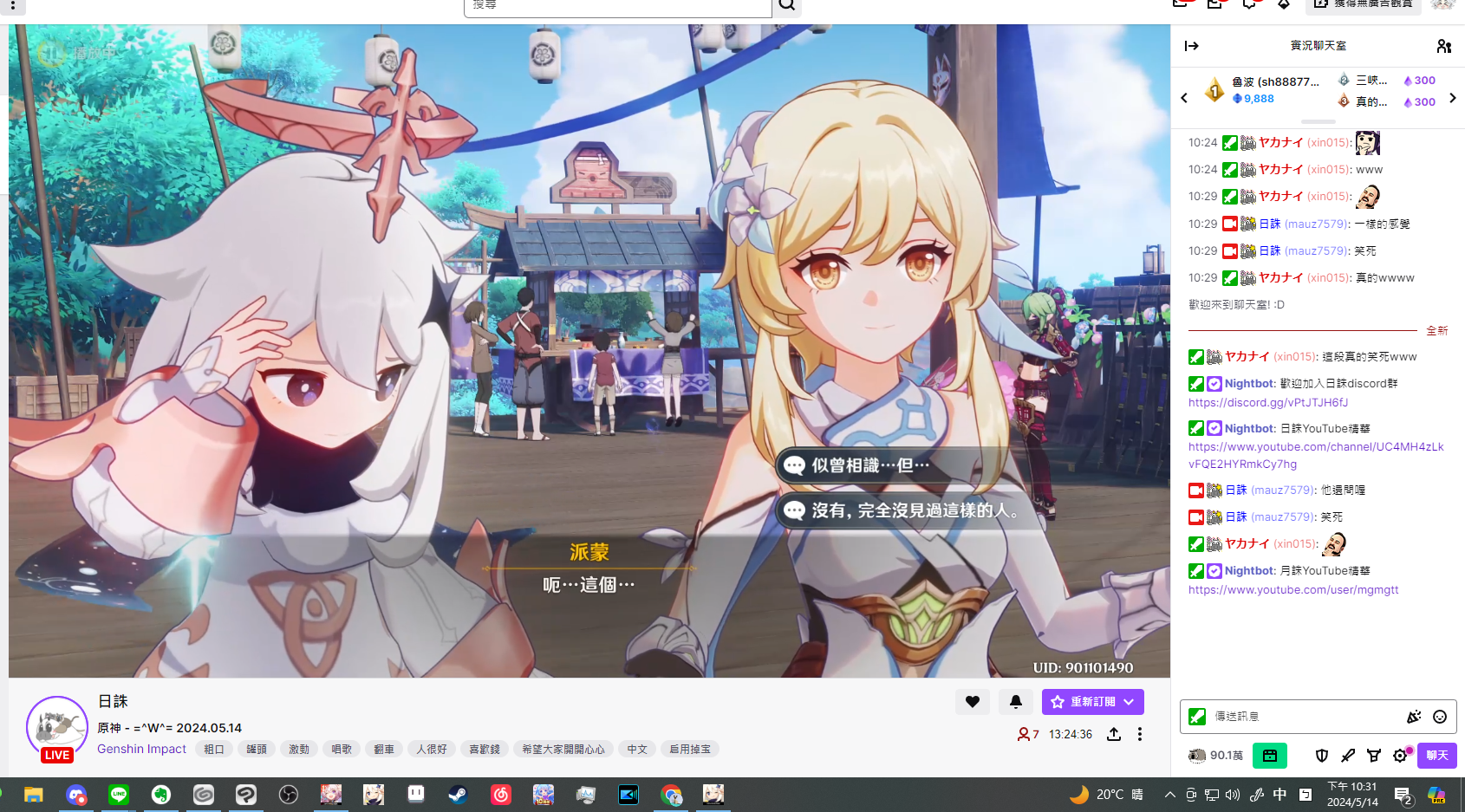1465x812 pixels.
Task: Click the 三峽... 300 bits gifter entry
Action: click(1385, 80)
